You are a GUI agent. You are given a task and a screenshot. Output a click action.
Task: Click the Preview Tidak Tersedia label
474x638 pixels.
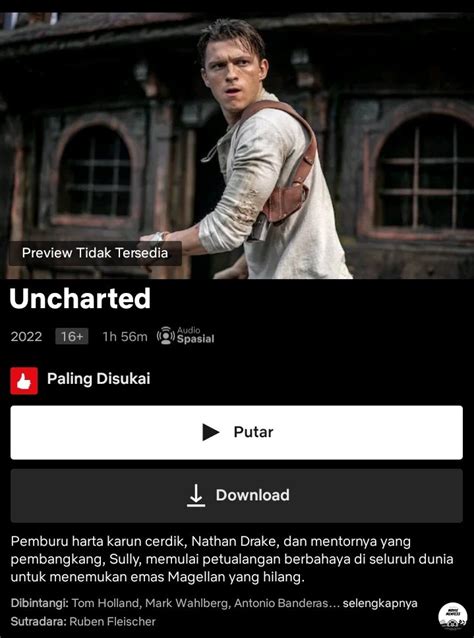(x=95, y=253)
